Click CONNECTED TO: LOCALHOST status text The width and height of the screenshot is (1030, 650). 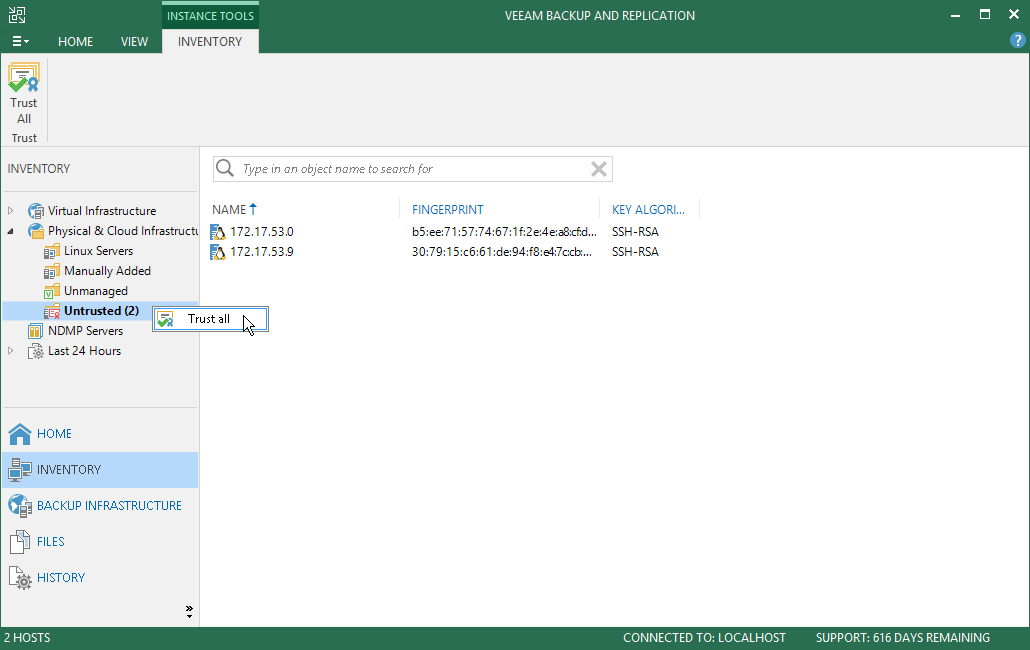704,638
